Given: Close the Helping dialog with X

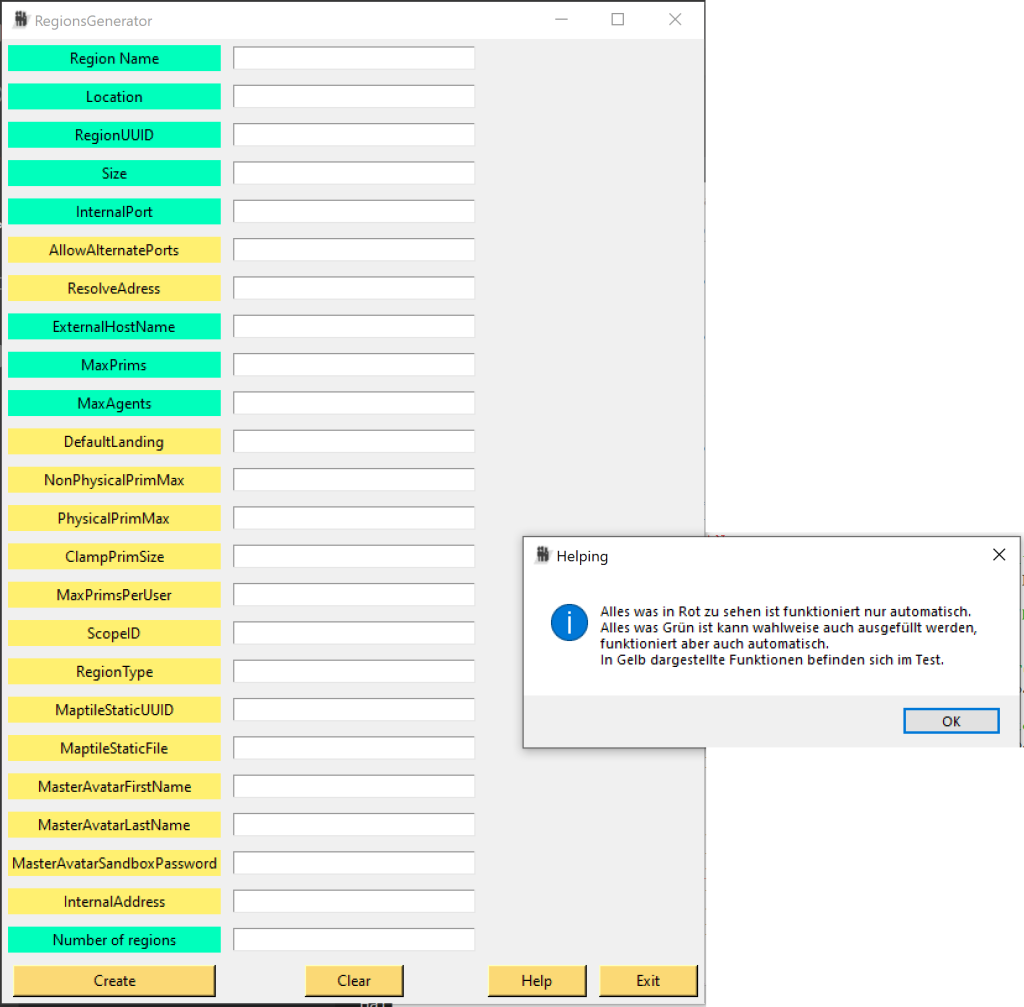Looking at the screenshot, I should (x=998, y=555).
